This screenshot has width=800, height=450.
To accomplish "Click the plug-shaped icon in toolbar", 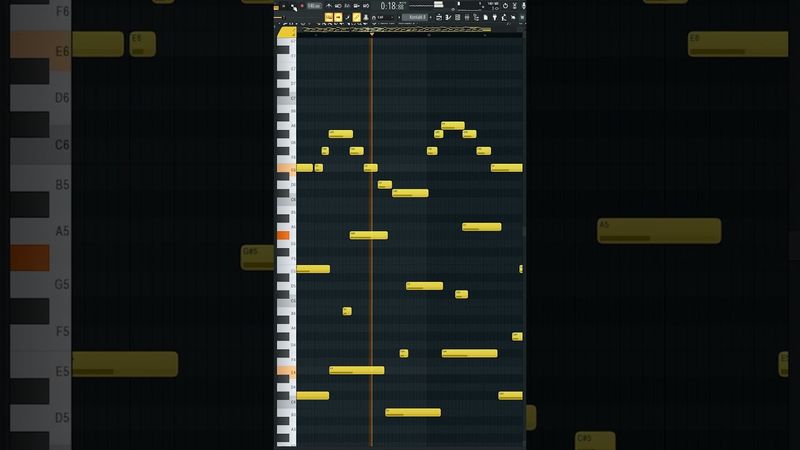I will [x=495, y=17].
